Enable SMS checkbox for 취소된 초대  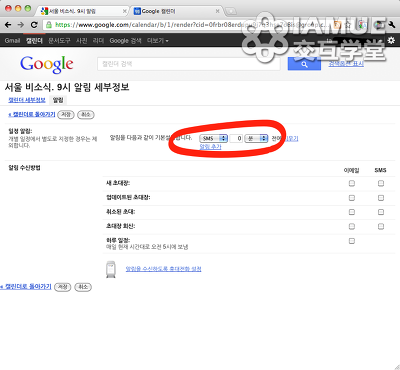coord(381,212)
